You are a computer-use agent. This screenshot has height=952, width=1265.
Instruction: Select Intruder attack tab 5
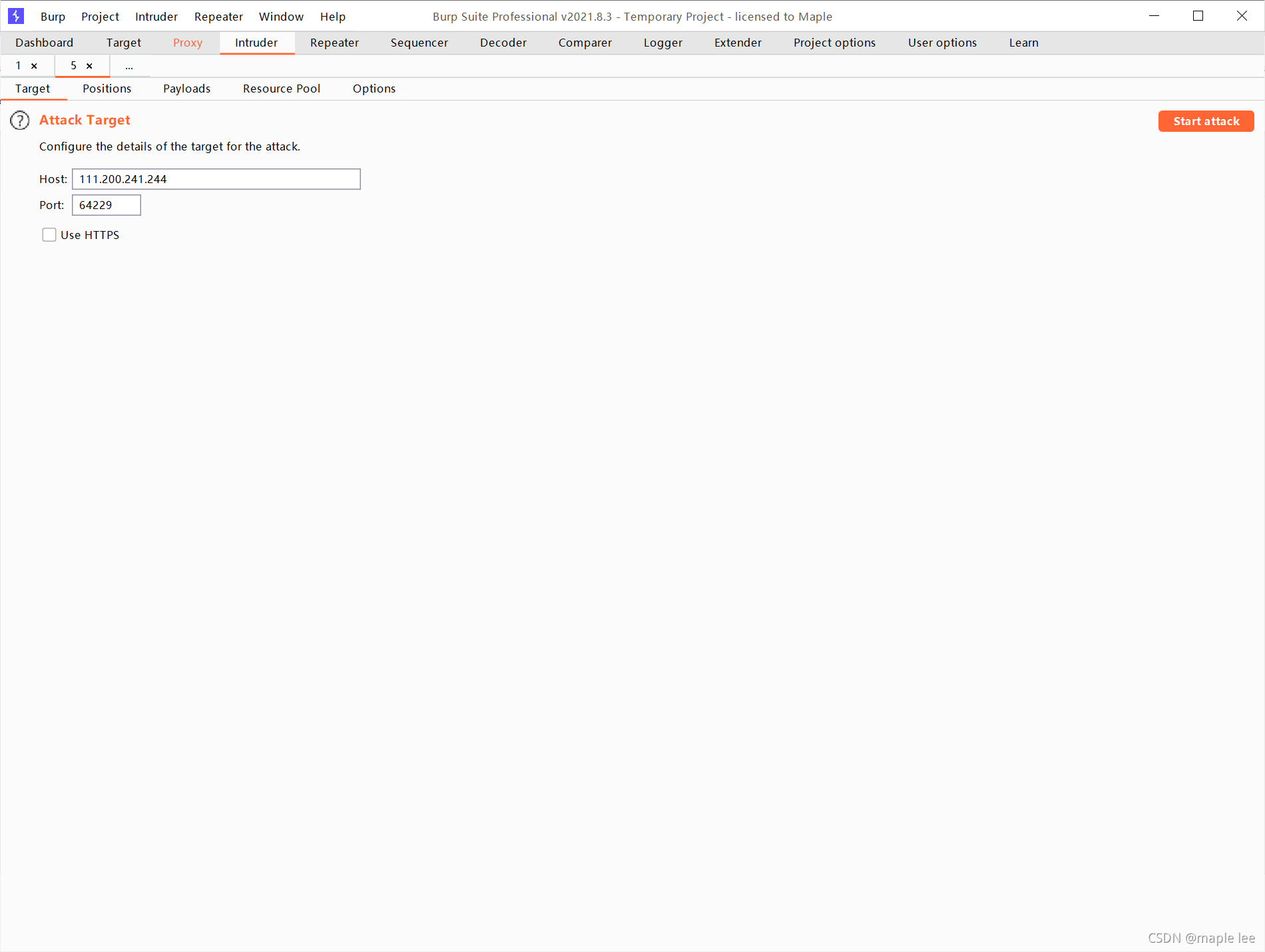73,66
